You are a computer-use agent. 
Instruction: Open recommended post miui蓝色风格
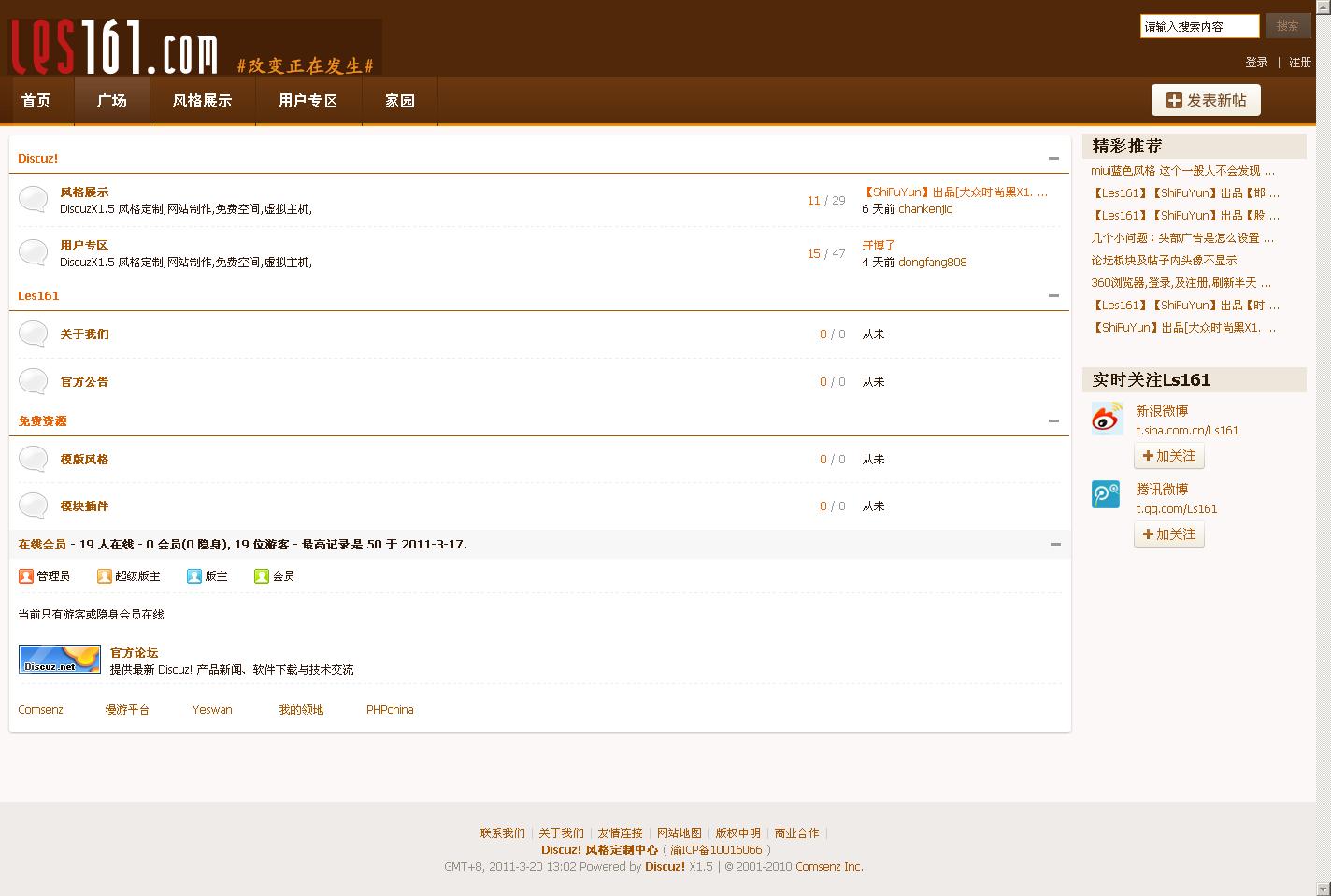coord(1182,171)
